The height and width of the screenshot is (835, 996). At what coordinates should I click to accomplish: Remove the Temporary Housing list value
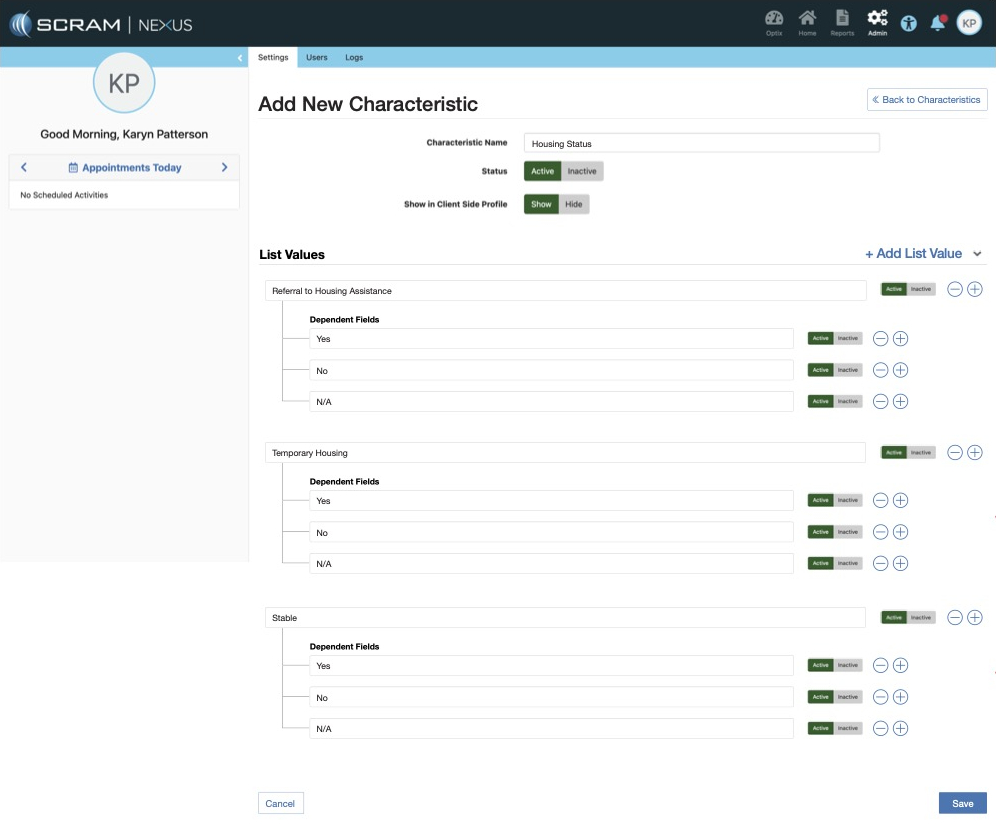(x=955, y=452)
